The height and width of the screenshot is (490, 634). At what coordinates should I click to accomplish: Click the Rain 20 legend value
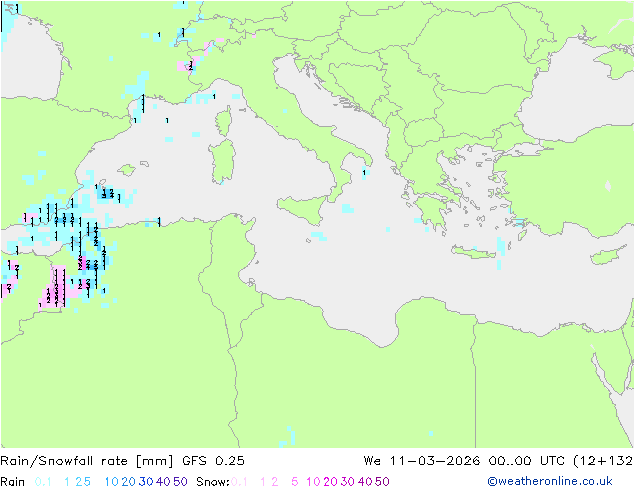[129, 482]
